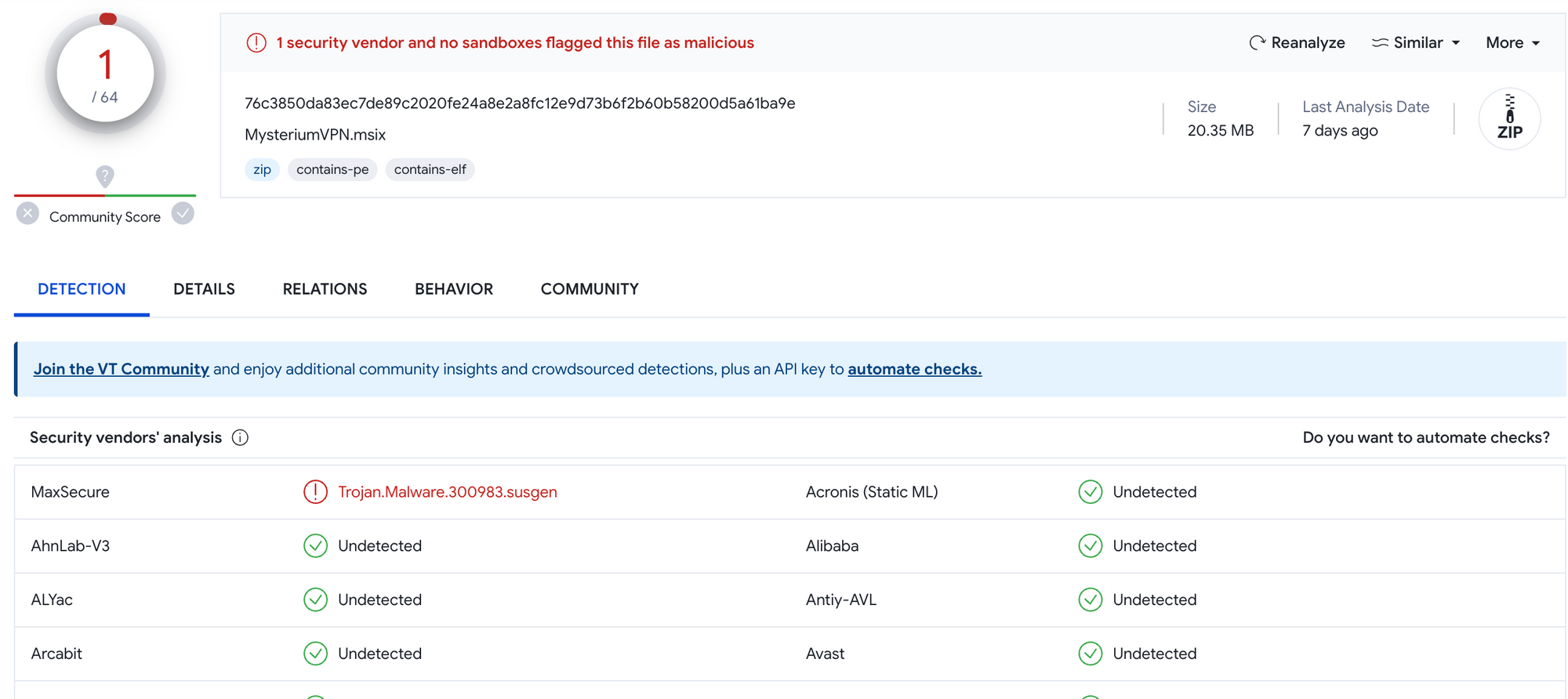This screenshot has height=699, width=1568.
Task: Click the MysteriumVPN.msix file name
Action: coord(315,135)
